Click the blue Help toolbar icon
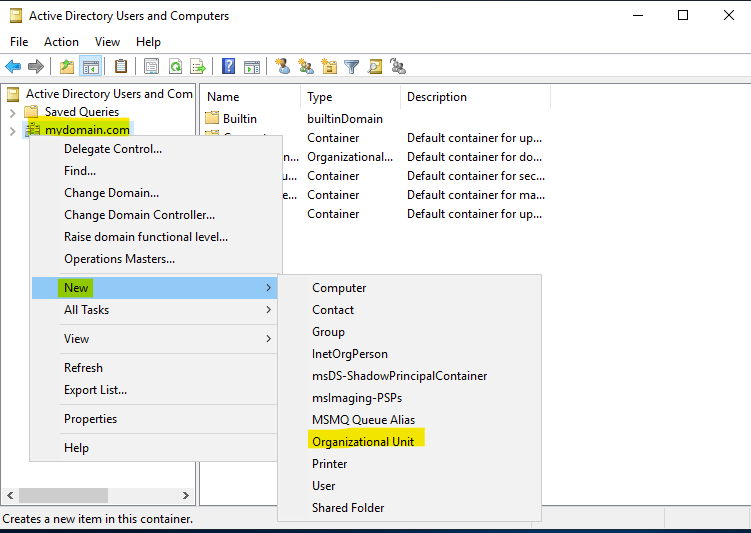 [x=229, y=67]
